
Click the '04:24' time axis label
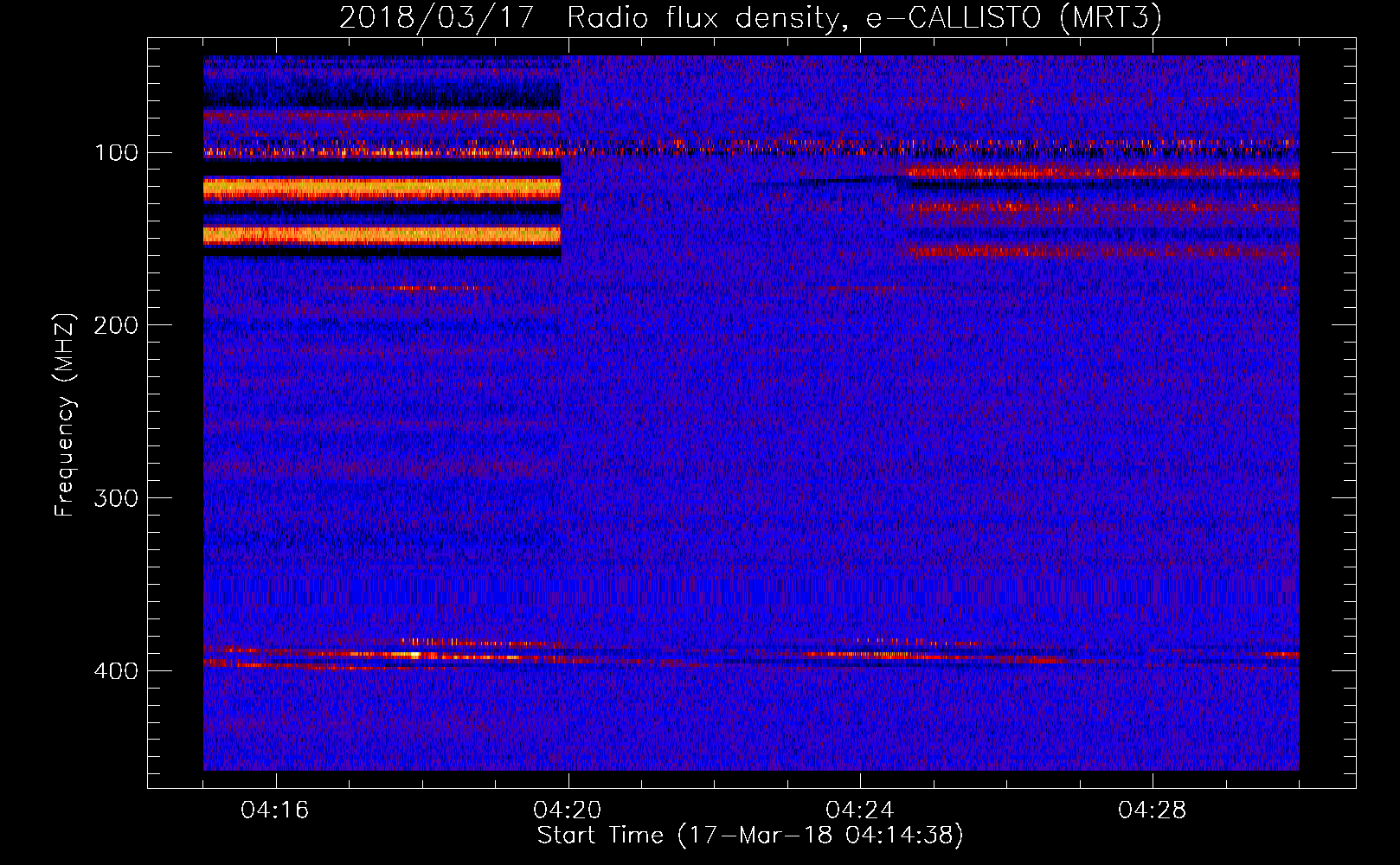[x=860, y=811]
